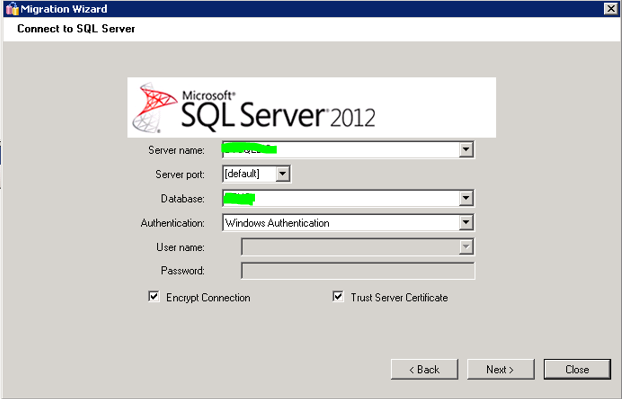Click the 'Encrypt Connection' label text
The height and width of the screenshot is (399, 626).
pyautogui.click(x=208, y=298)
